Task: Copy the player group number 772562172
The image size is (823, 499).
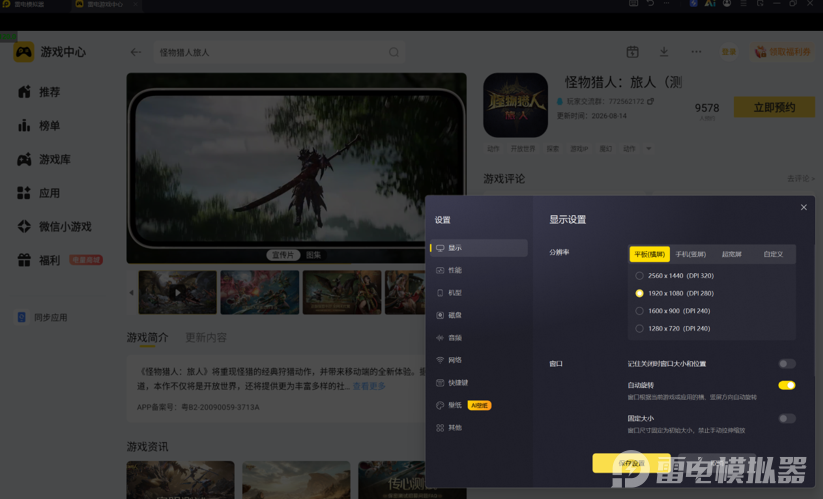Action: click(x=651, y=101)
